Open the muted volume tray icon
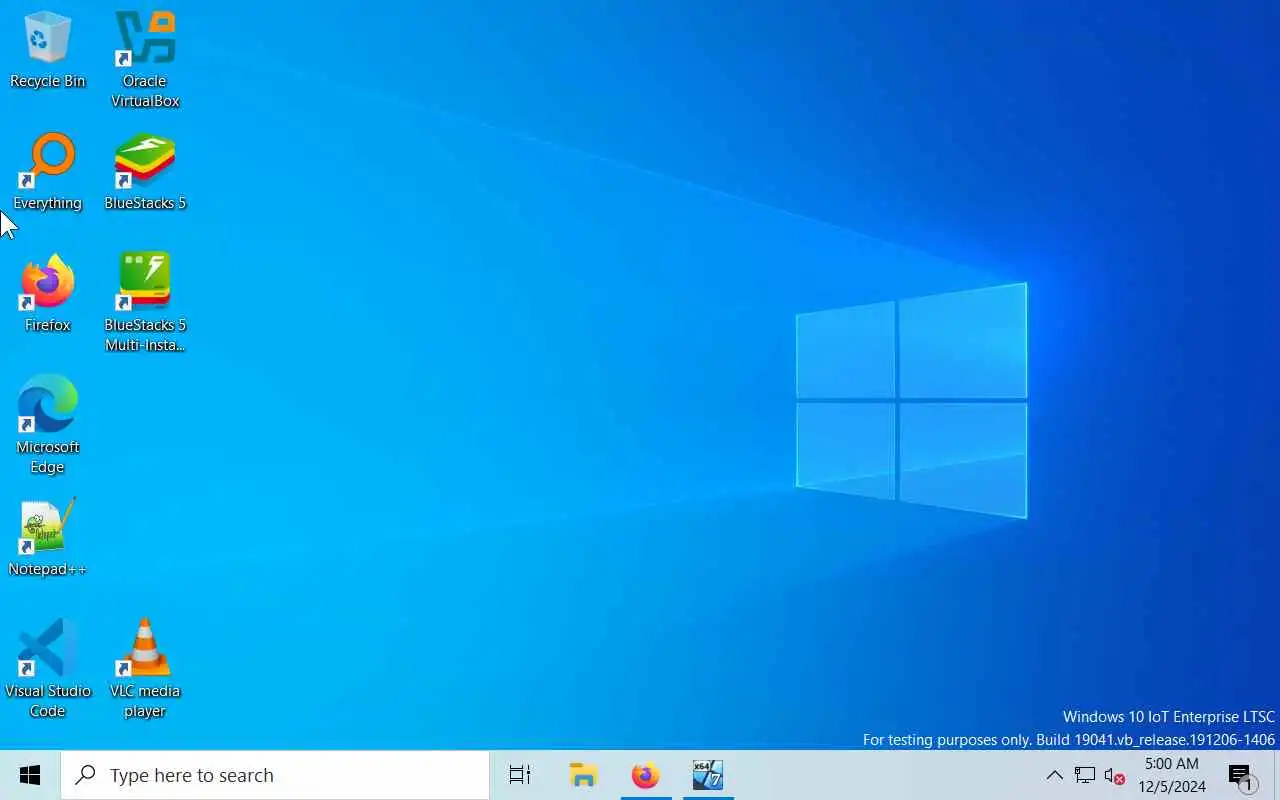 pos(1115,775)
